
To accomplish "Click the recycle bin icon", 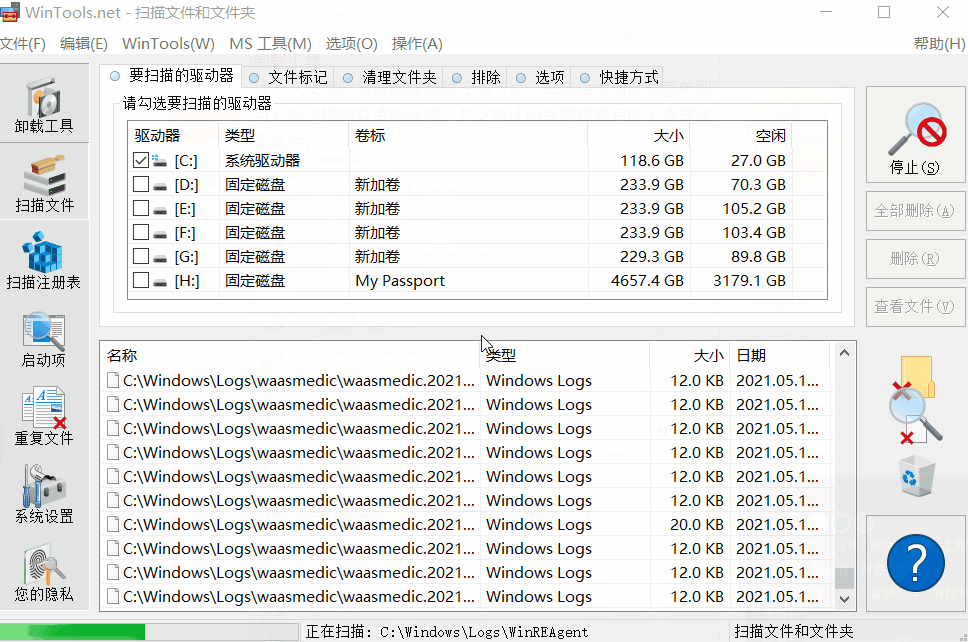I will coord(916,477).
